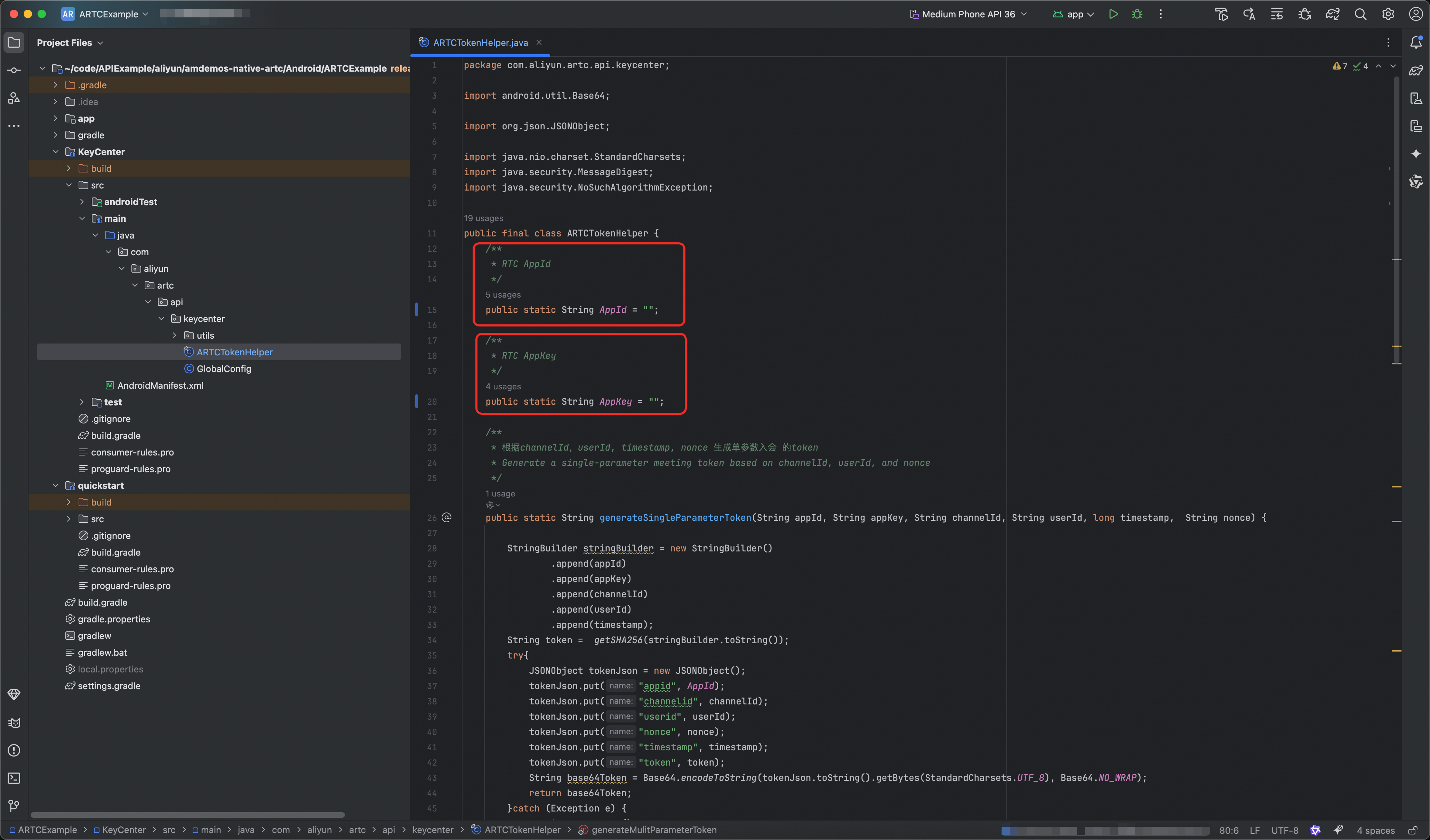
Task: Click the 19 usages hint link
Action: coord(483,218)
